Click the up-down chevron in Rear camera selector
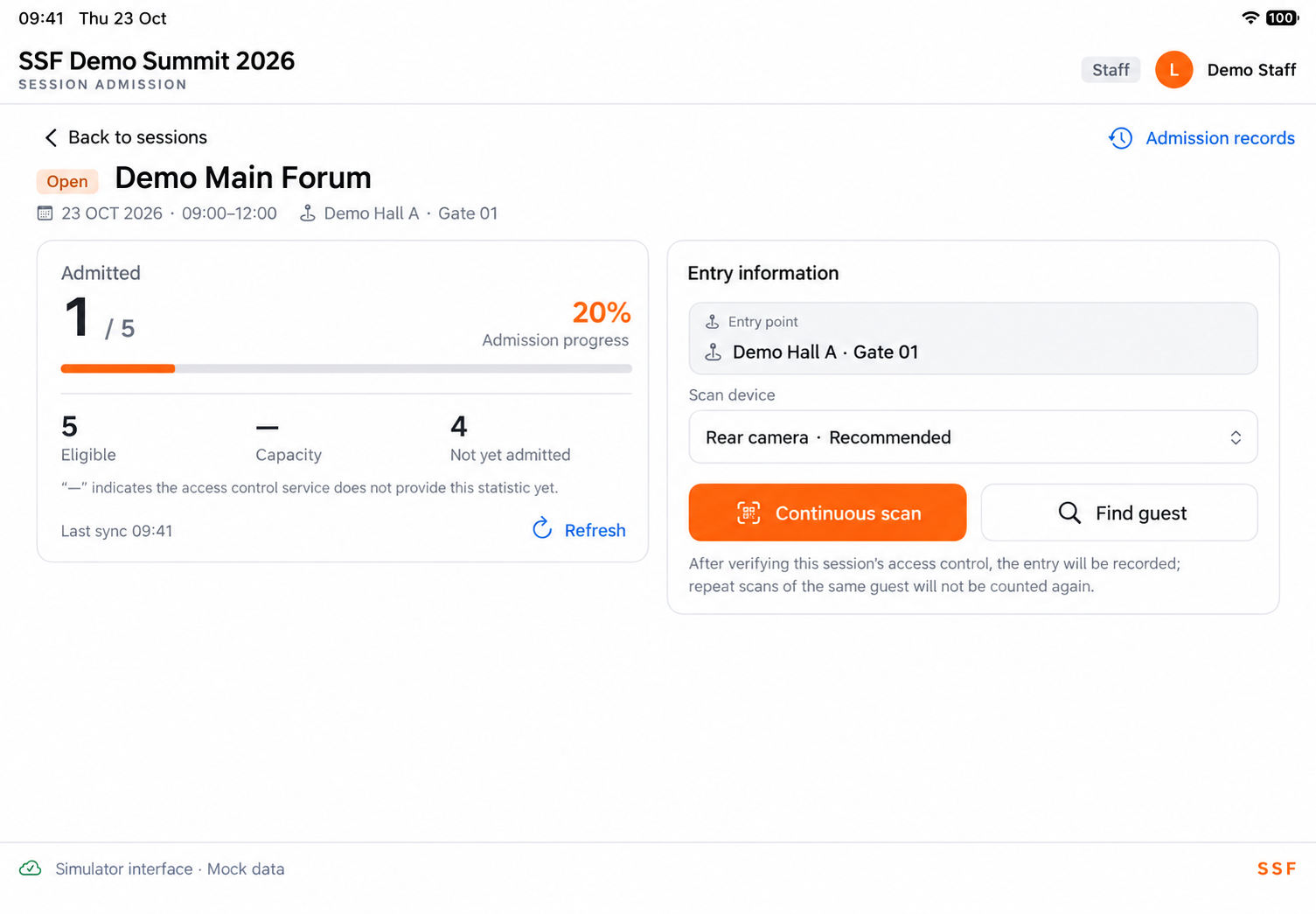Viewport: 1316px width, 914px height. [x=1236, y=437]
